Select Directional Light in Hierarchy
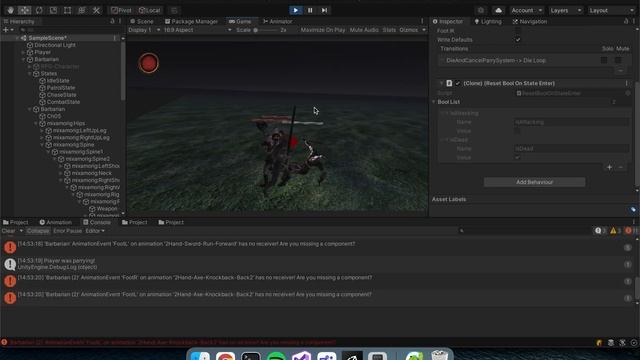This screenshot has width=640, height=360. click(x=55, y=45)
